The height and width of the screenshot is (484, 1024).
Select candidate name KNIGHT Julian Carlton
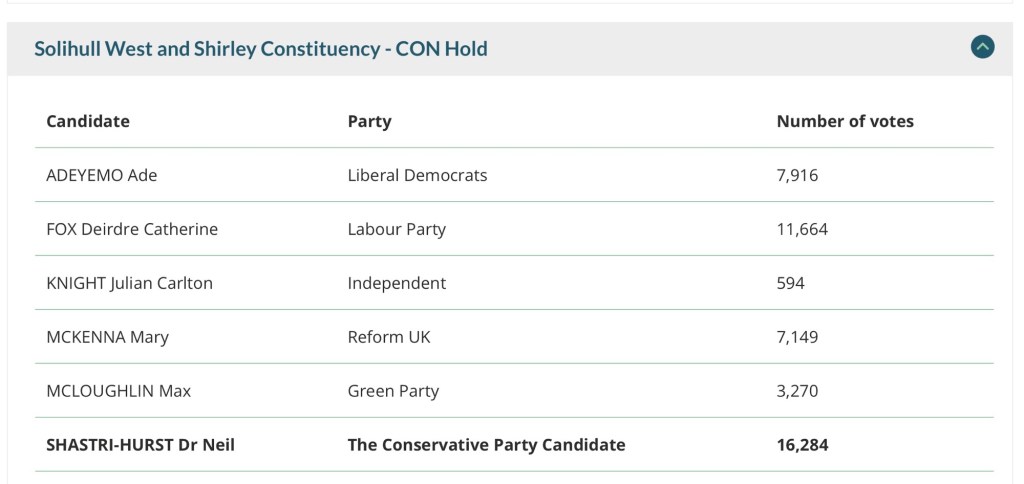click(130, 283)
